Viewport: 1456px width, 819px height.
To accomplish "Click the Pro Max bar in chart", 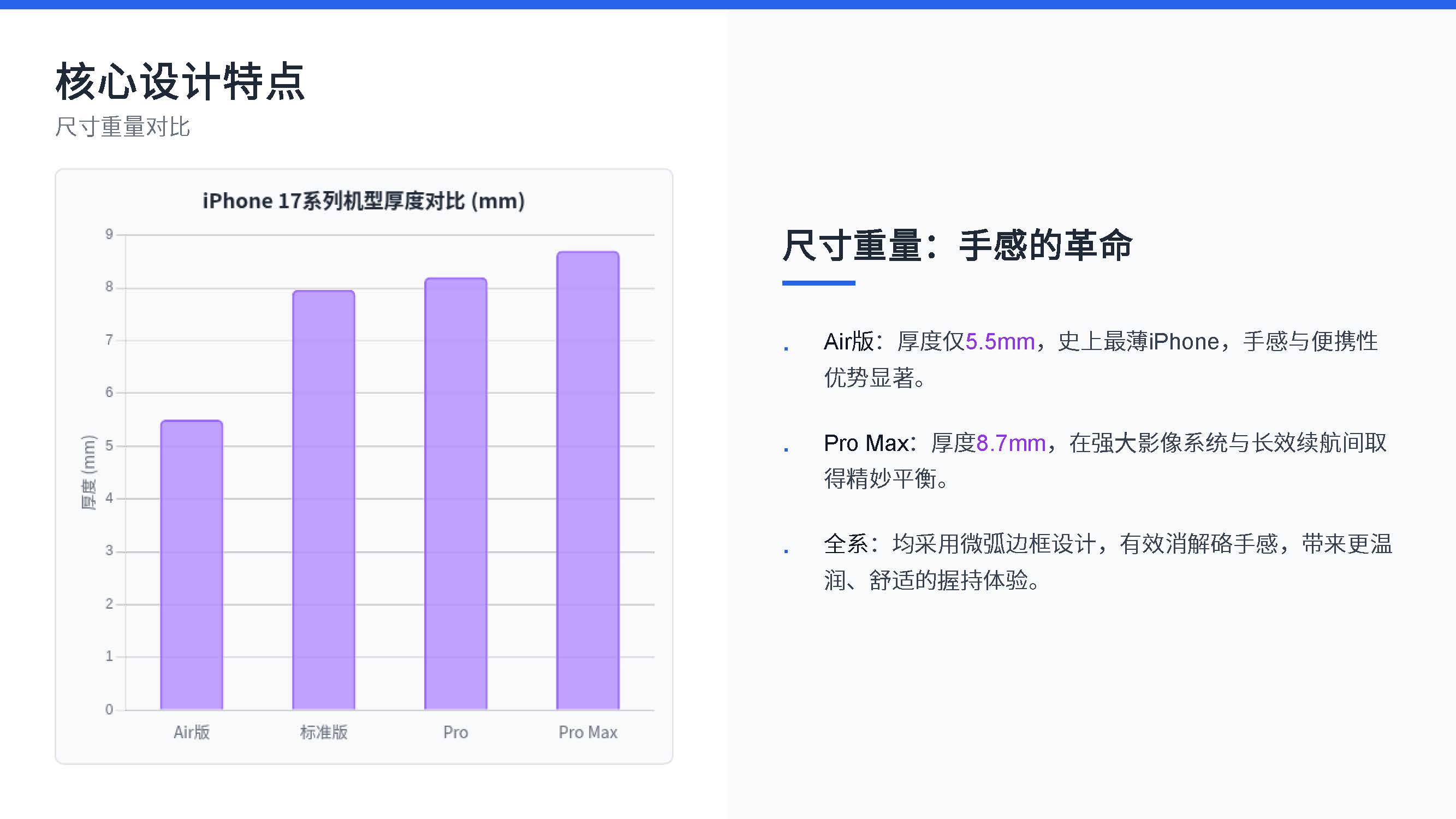I will (588, 480).
